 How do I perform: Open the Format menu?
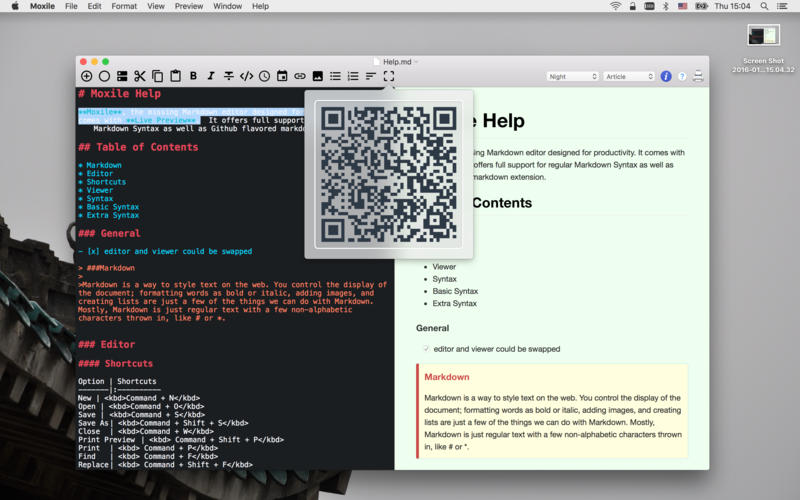[124, 6]
